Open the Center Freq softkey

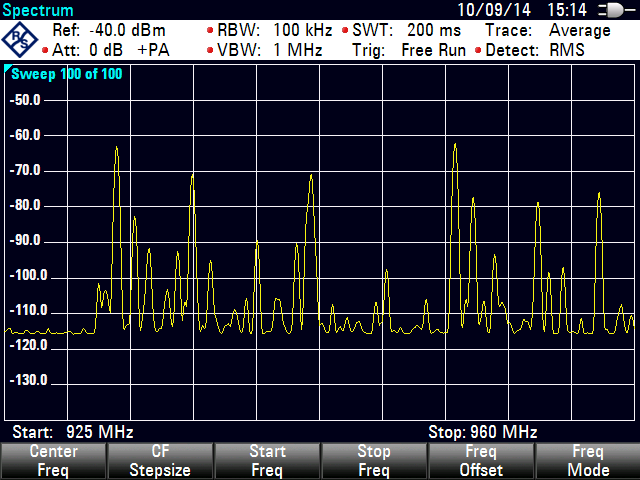tap(53, 461)
